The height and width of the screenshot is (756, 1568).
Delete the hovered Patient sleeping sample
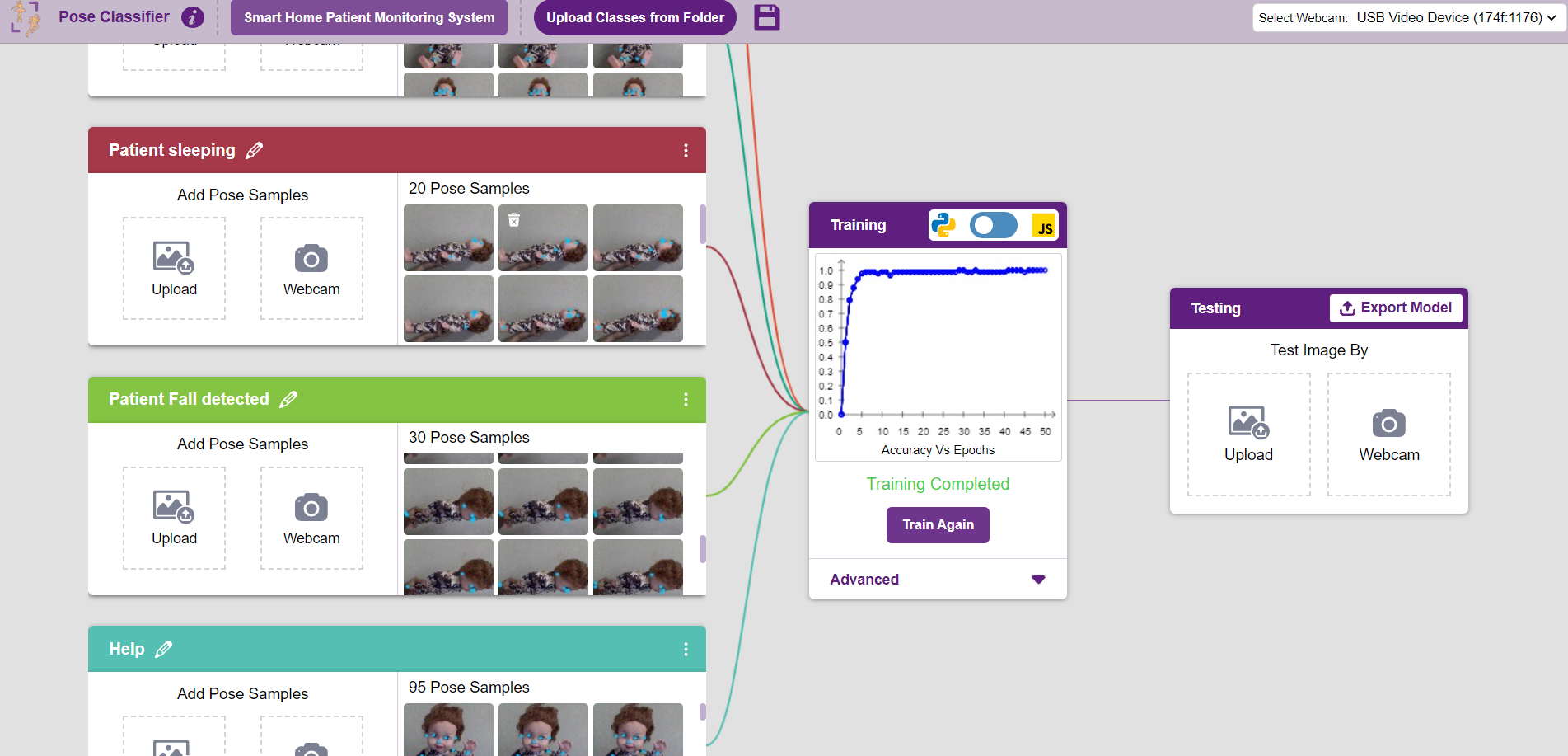click(x=514, y=220)
